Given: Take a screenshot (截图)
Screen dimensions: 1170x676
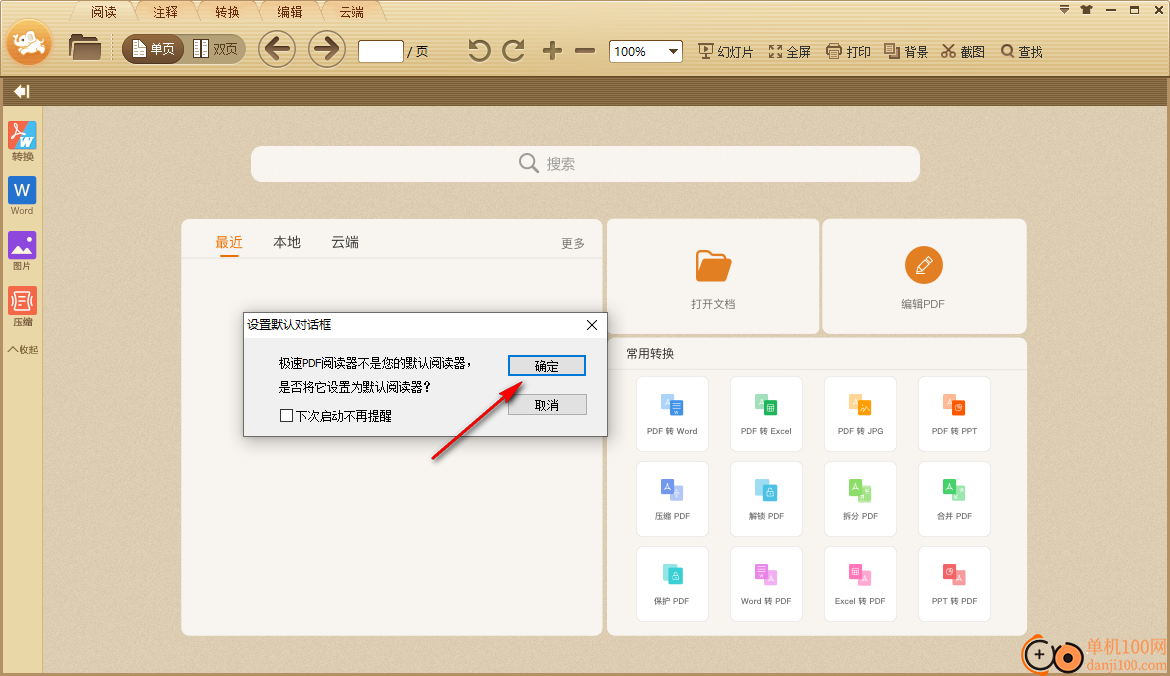Looking at the screenshot, I should click(x=963, y=51).
